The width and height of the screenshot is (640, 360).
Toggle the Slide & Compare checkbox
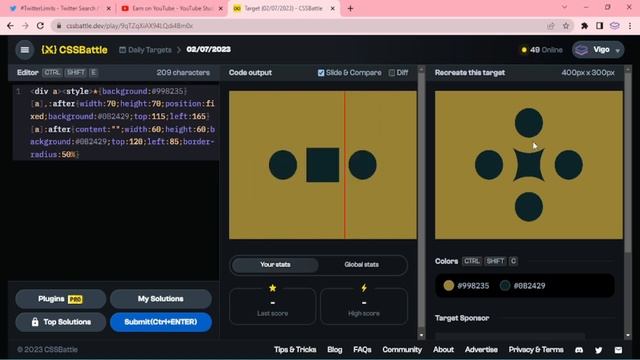(x=321, y=73)
